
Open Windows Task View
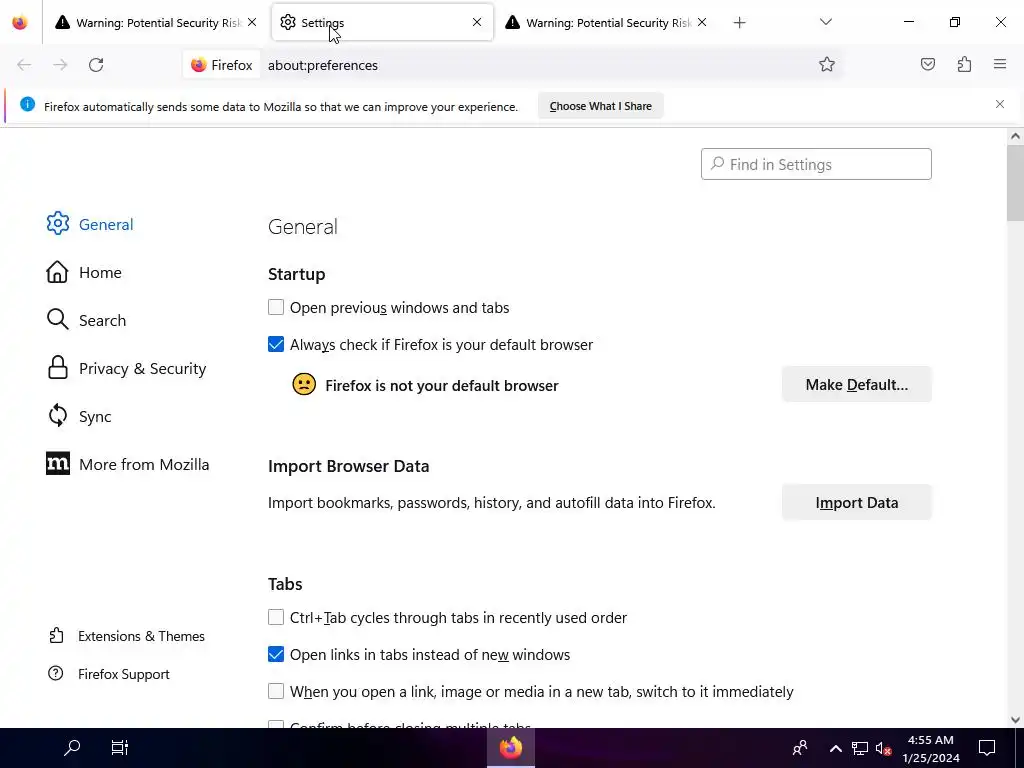click(120, 748)
